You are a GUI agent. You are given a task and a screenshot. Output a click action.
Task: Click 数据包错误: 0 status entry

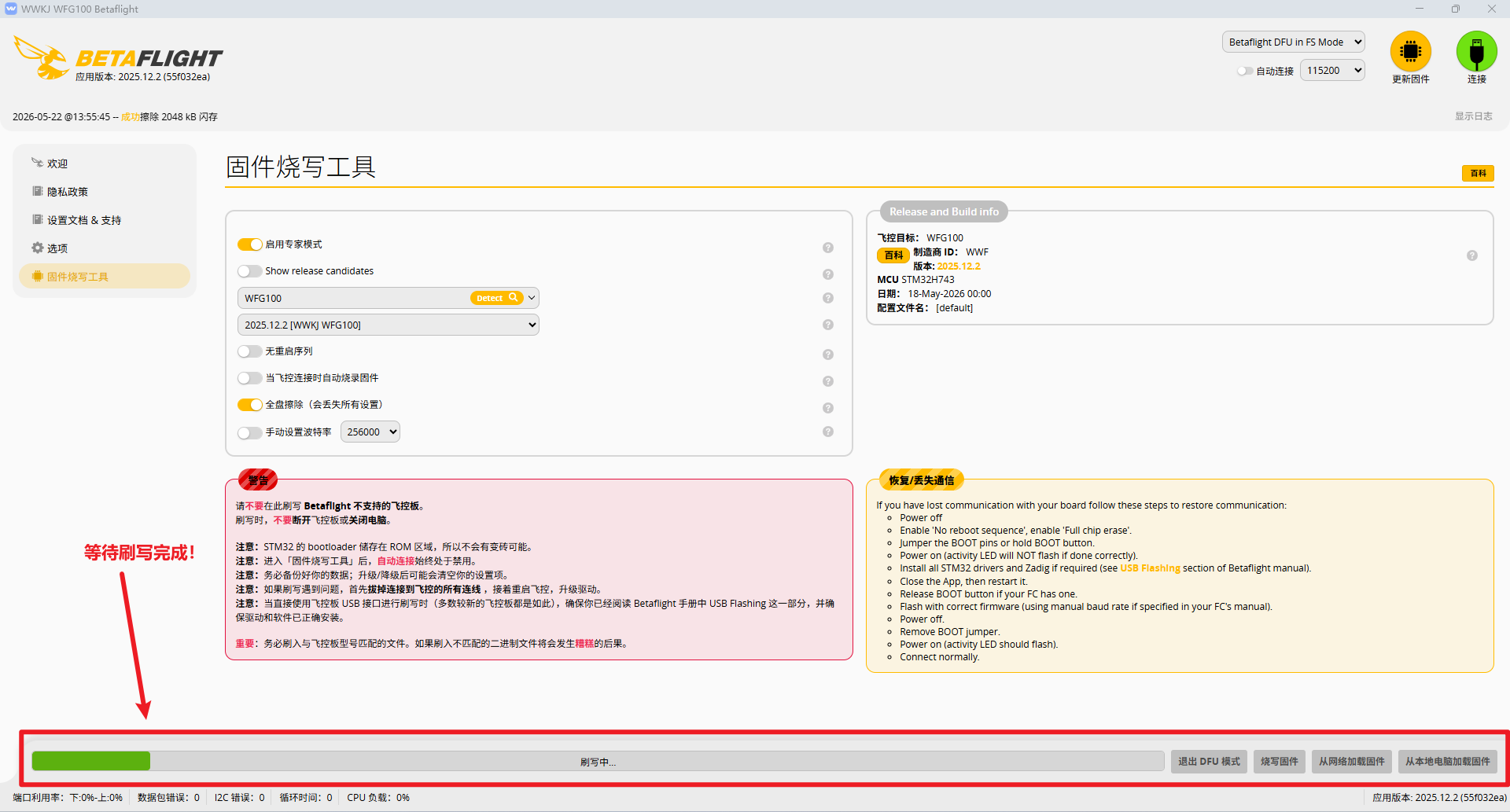[x=168, y=797]
